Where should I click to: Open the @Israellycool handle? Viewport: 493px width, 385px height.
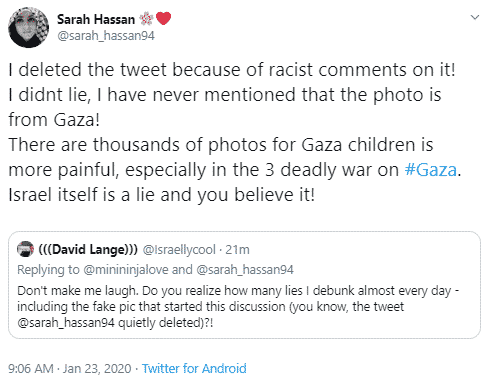pyautogui.click(x=179, y=250)
